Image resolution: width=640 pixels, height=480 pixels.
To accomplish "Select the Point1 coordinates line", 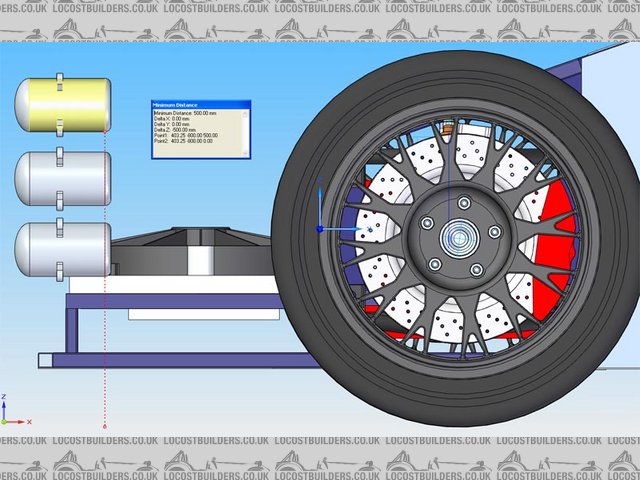I will click(191, 136).
